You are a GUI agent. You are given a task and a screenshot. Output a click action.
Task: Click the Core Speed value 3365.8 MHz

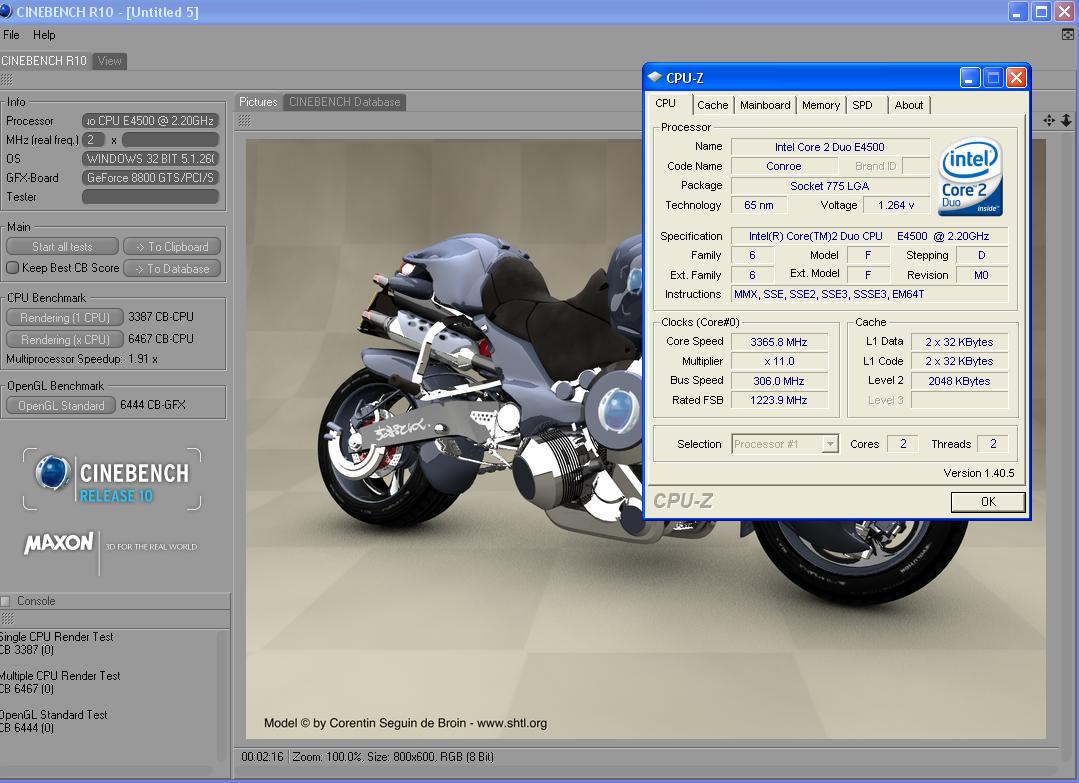tap(779, 342)
